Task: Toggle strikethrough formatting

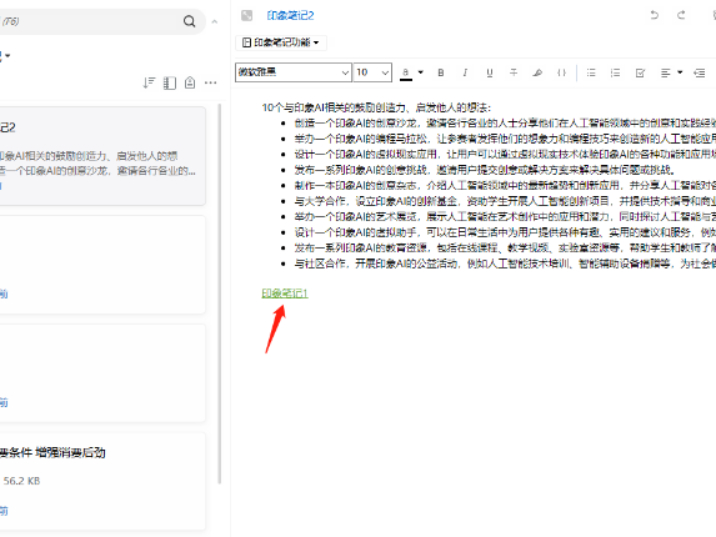Action: [514, 73]
